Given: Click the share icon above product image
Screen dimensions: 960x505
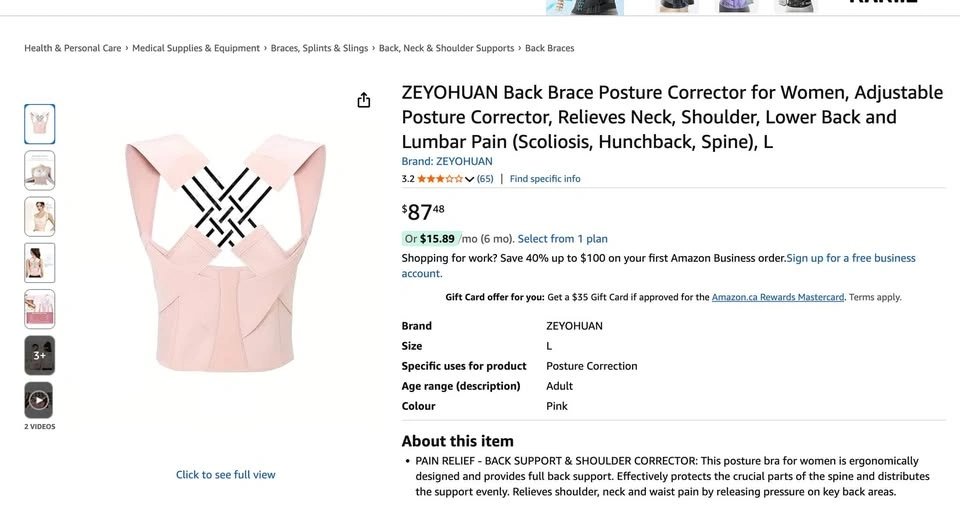Looking at the screenshot, I should (x=364, y=100).
